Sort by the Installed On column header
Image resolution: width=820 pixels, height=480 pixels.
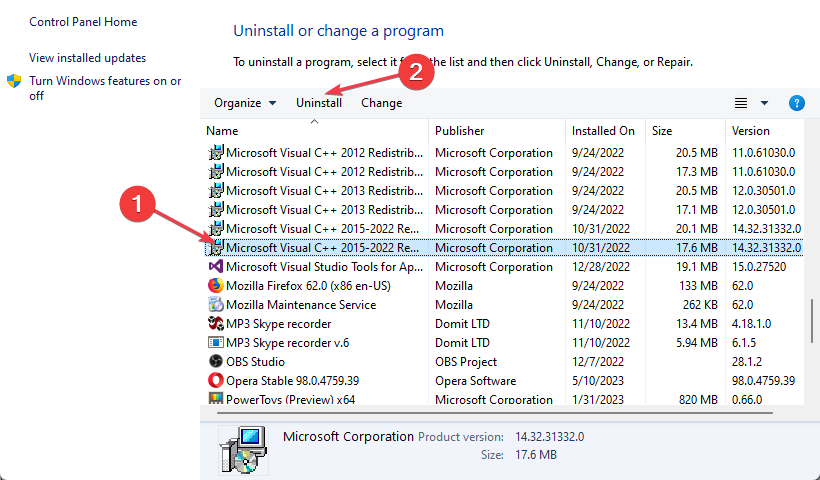point(605,131)
